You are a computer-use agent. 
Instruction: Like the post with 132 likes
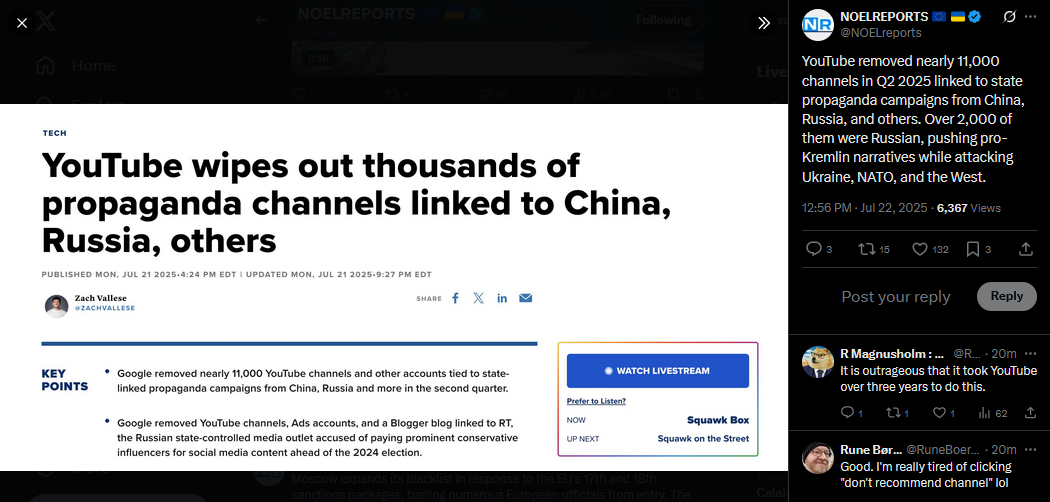(x=920, y=249)
